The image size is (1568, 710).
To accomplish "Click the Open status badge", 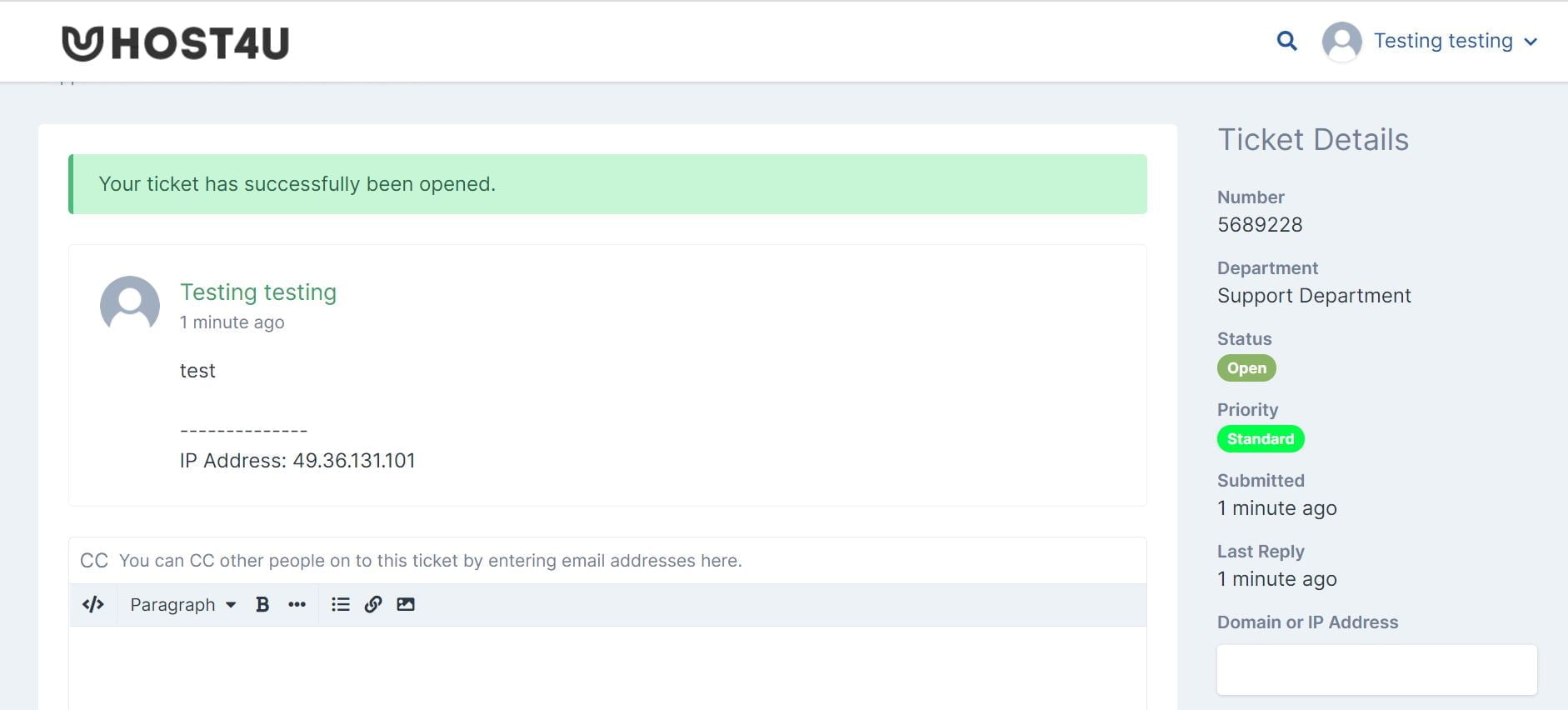I will (1246, 368).
